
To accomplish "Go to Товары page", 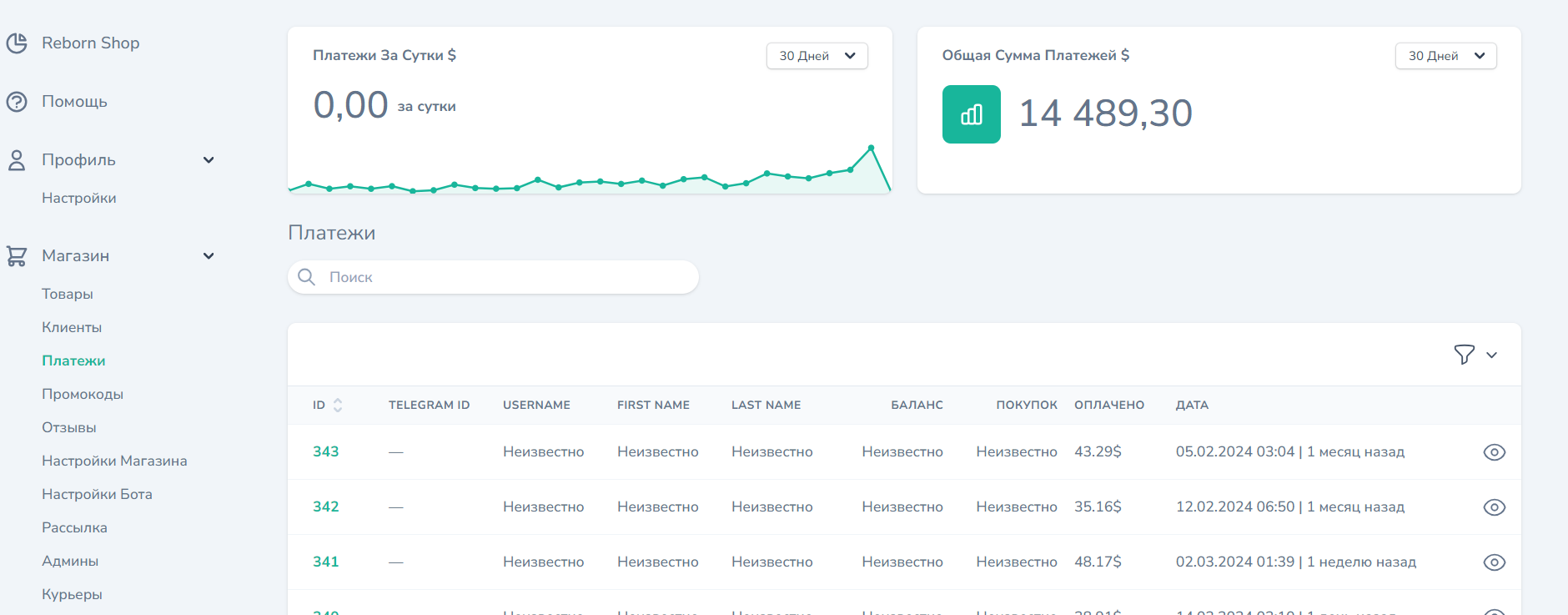I will [68, 294].
